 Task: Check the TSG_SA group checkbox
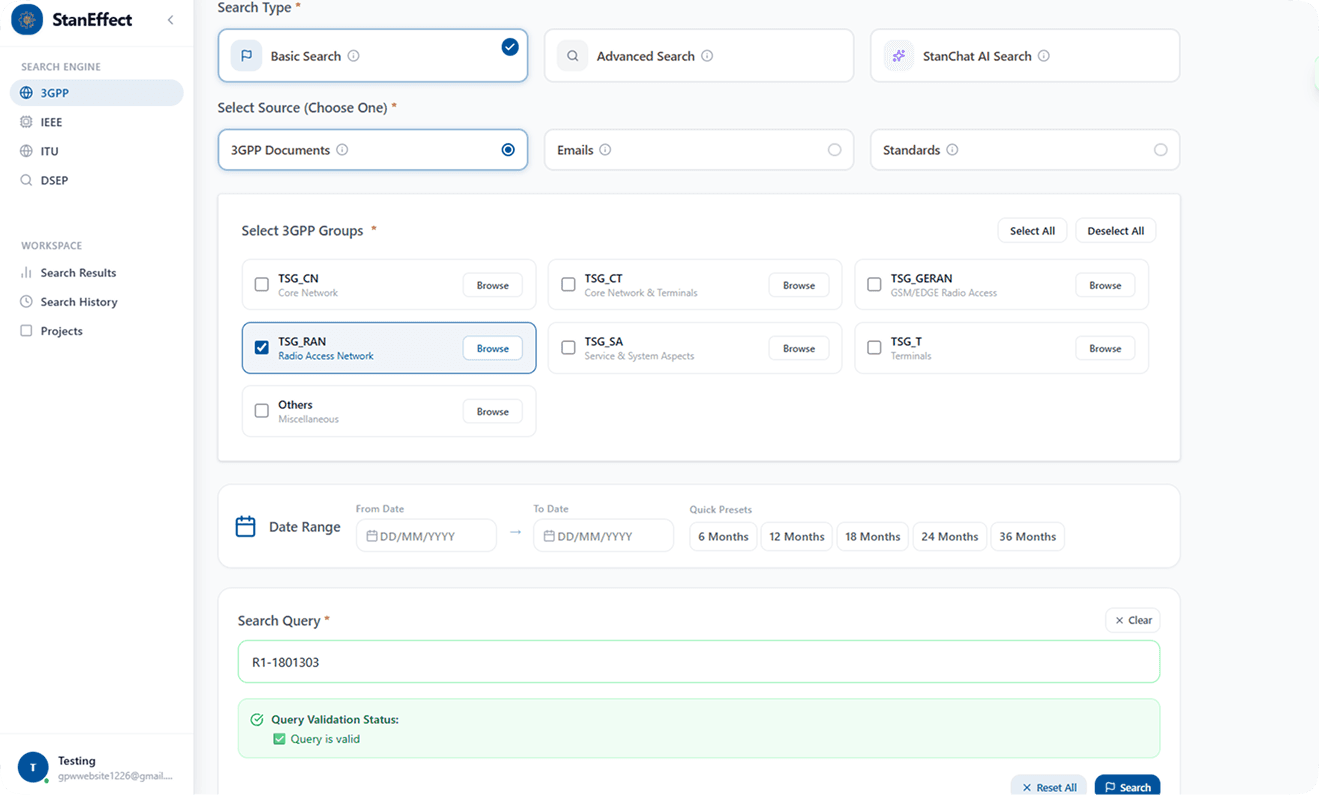coord(568,348)
